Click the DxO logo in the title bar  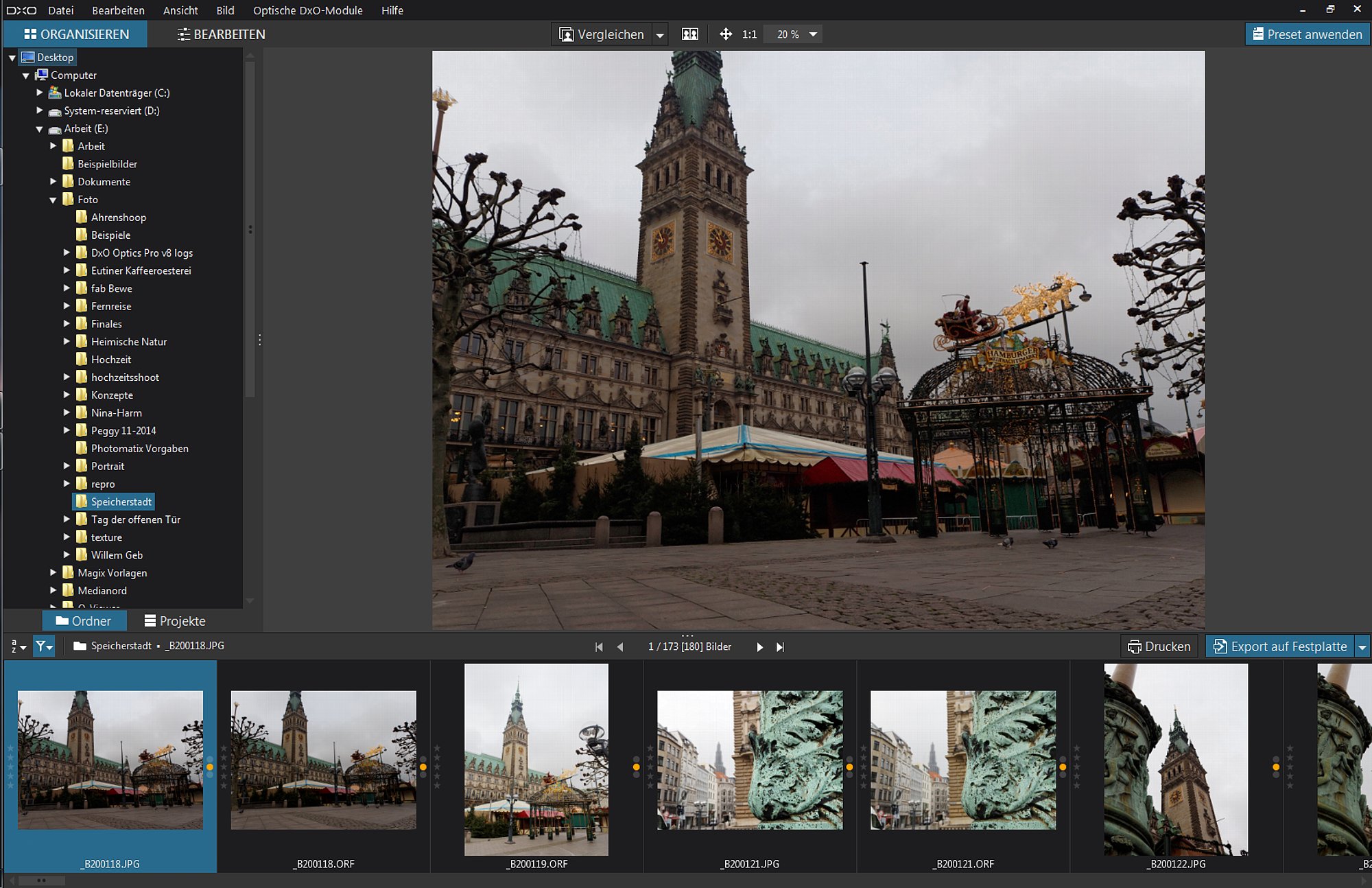pyautogui.click(x=21, y=10)
